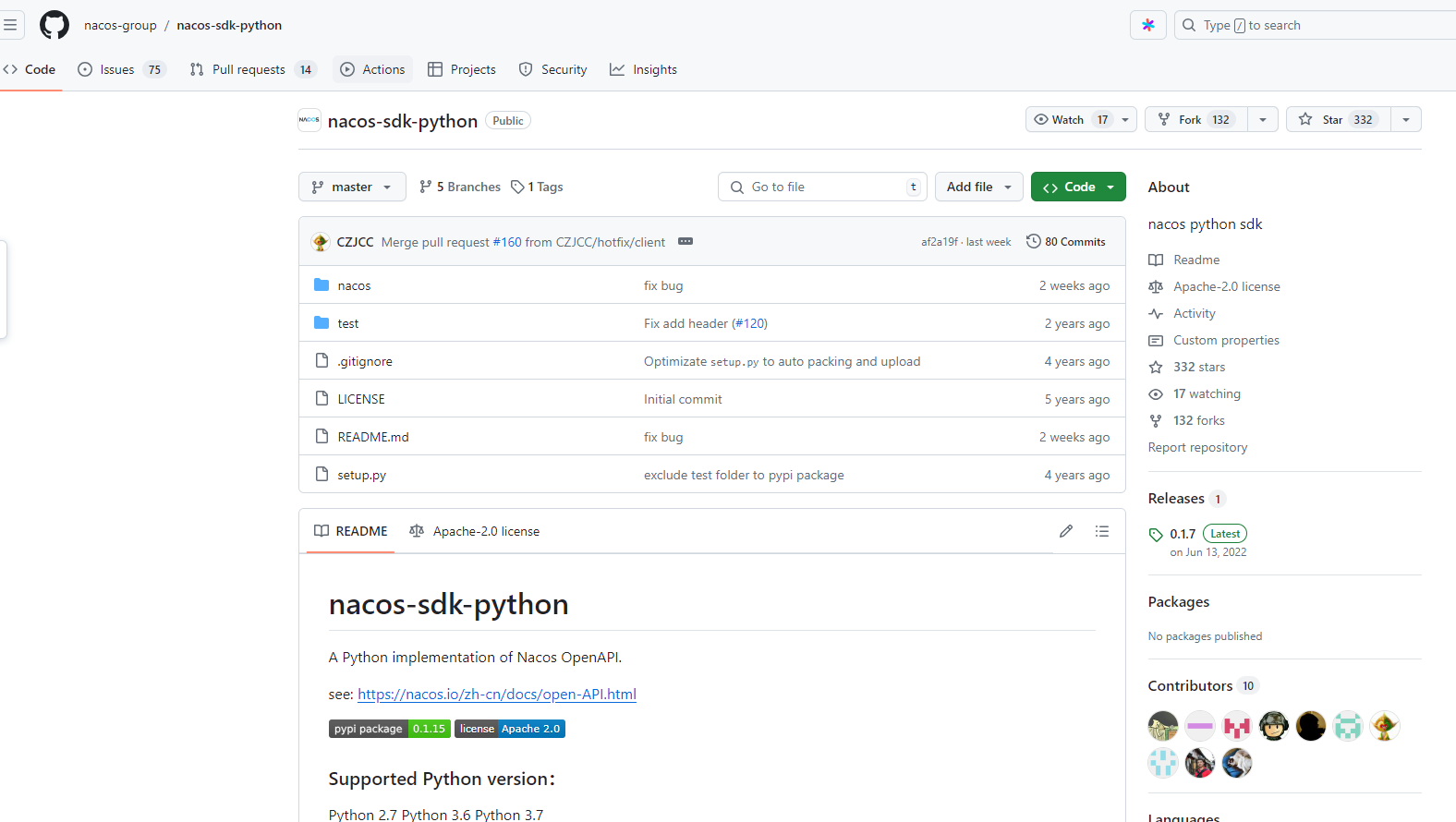Click the black circle contributor avatar

point(1311,726)
